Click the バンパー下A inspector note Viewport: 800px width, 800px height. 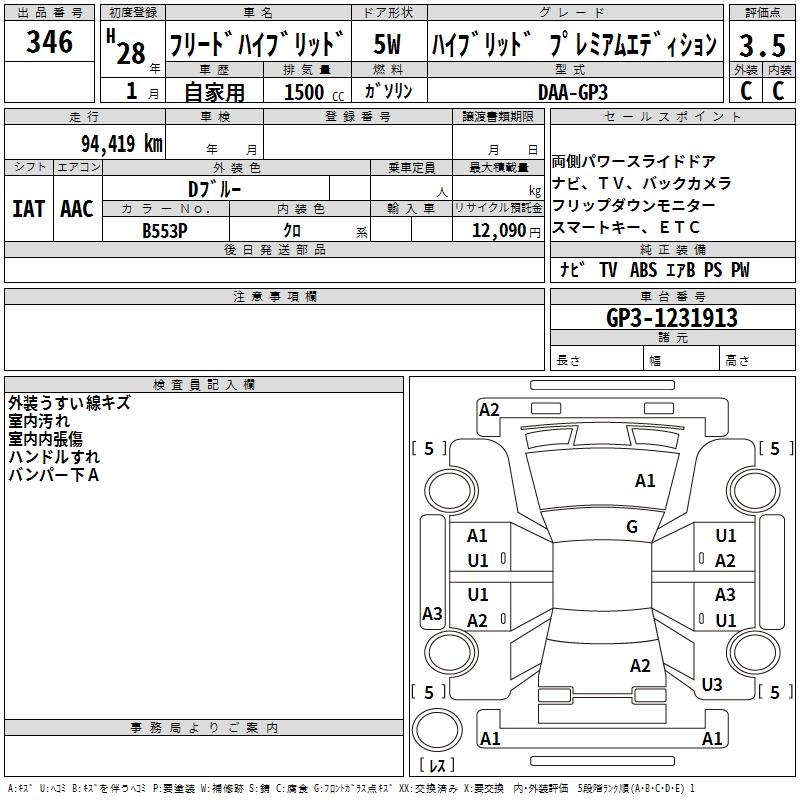tap(53, 475)
